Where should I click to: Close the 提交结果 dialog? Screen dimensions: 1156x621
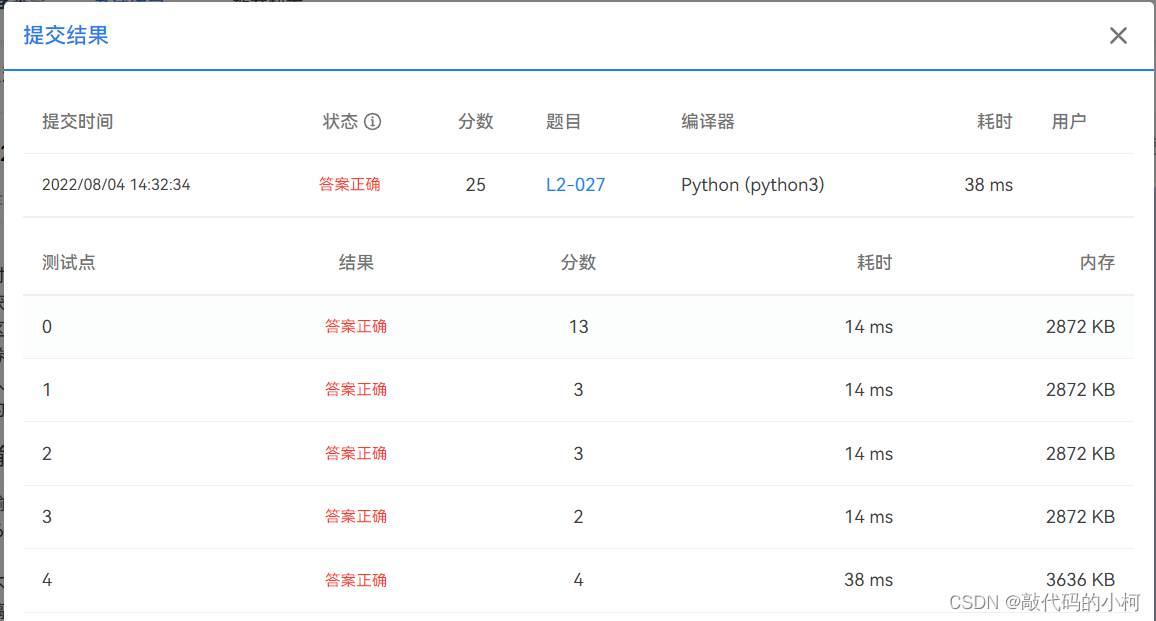coord(1117,35)
